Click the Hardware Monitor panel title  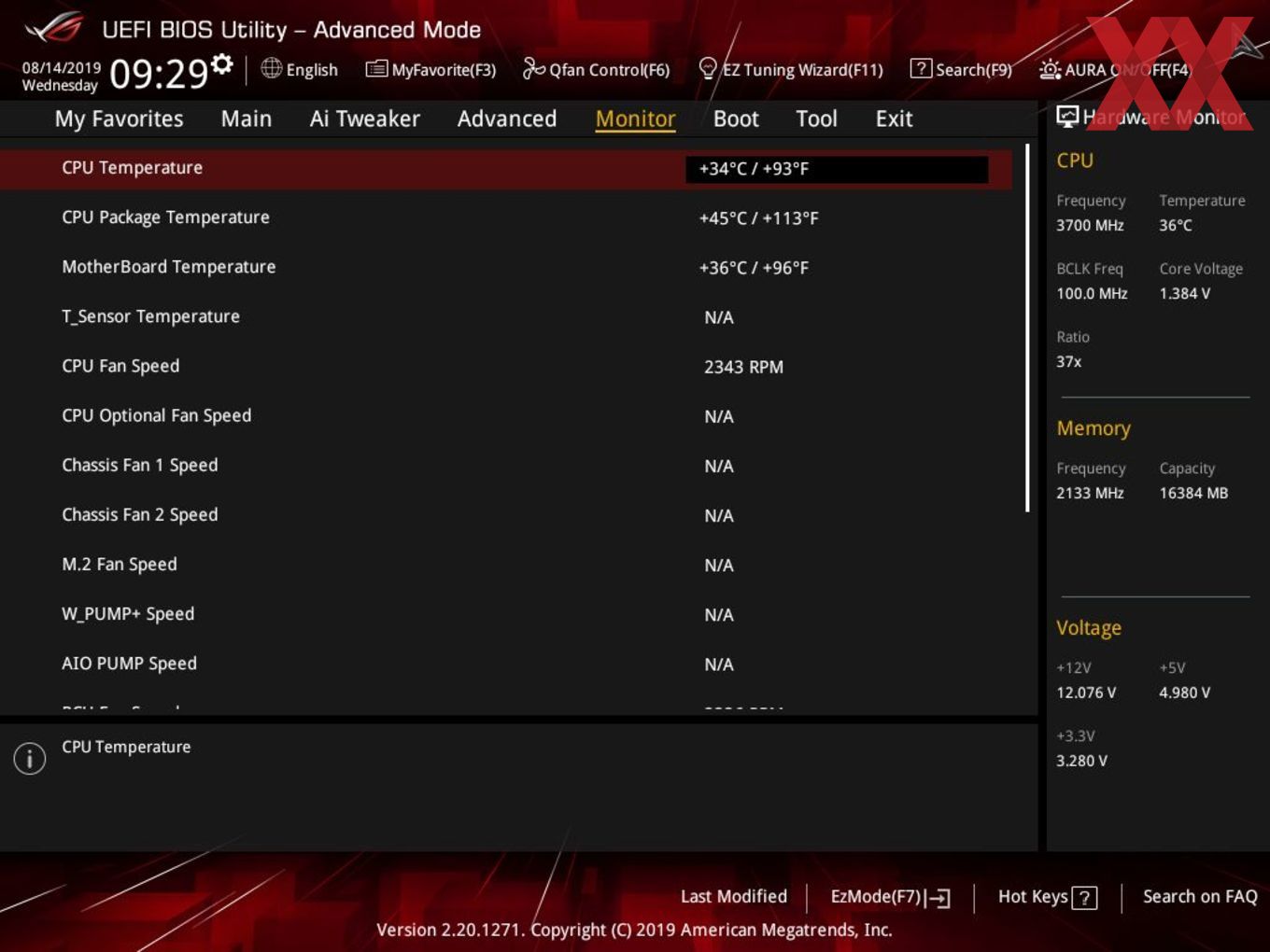click(1164, 118)
